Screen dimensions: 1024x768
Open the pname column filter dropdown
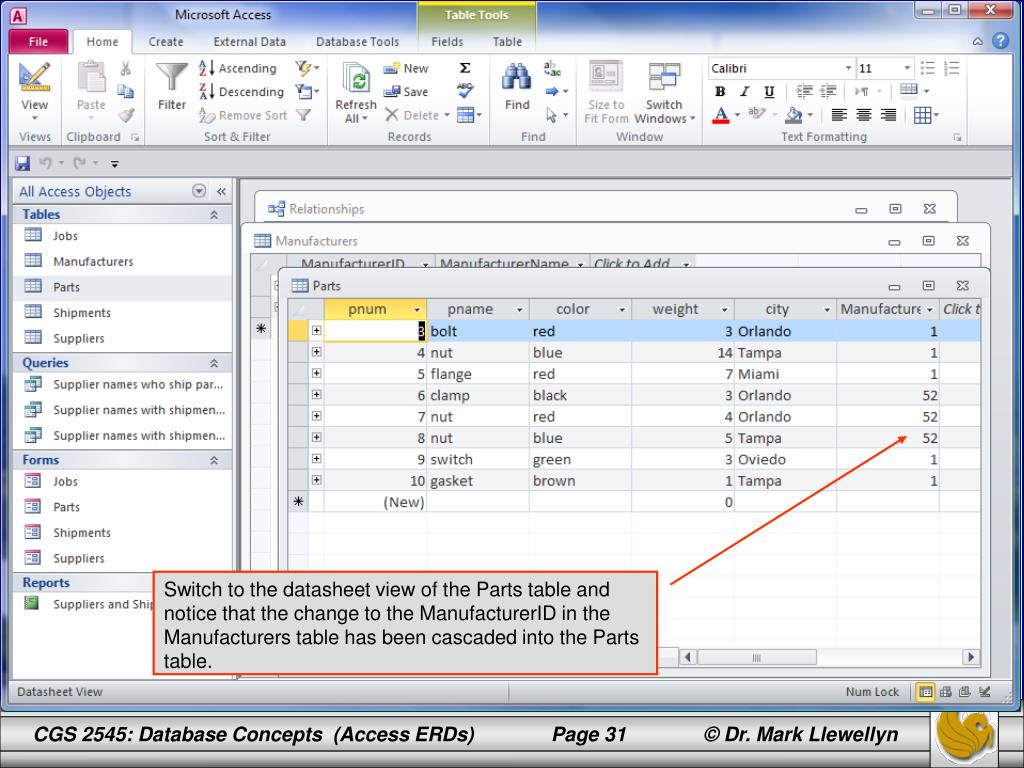(519, 310)
